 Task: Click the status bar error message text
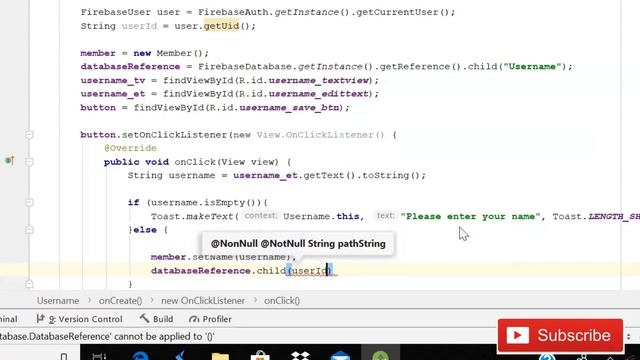[107, 337]
